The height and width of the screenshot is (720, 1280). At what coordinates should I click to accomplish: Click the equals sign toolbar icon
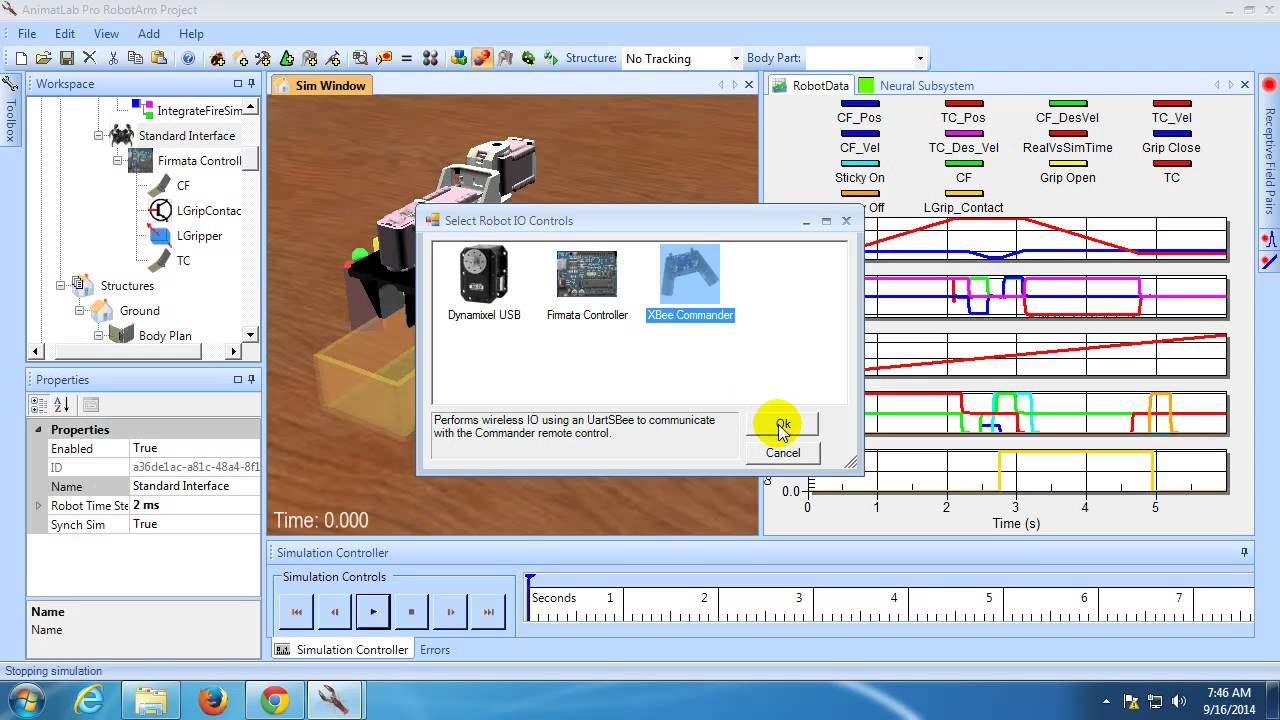coord(406,58)
